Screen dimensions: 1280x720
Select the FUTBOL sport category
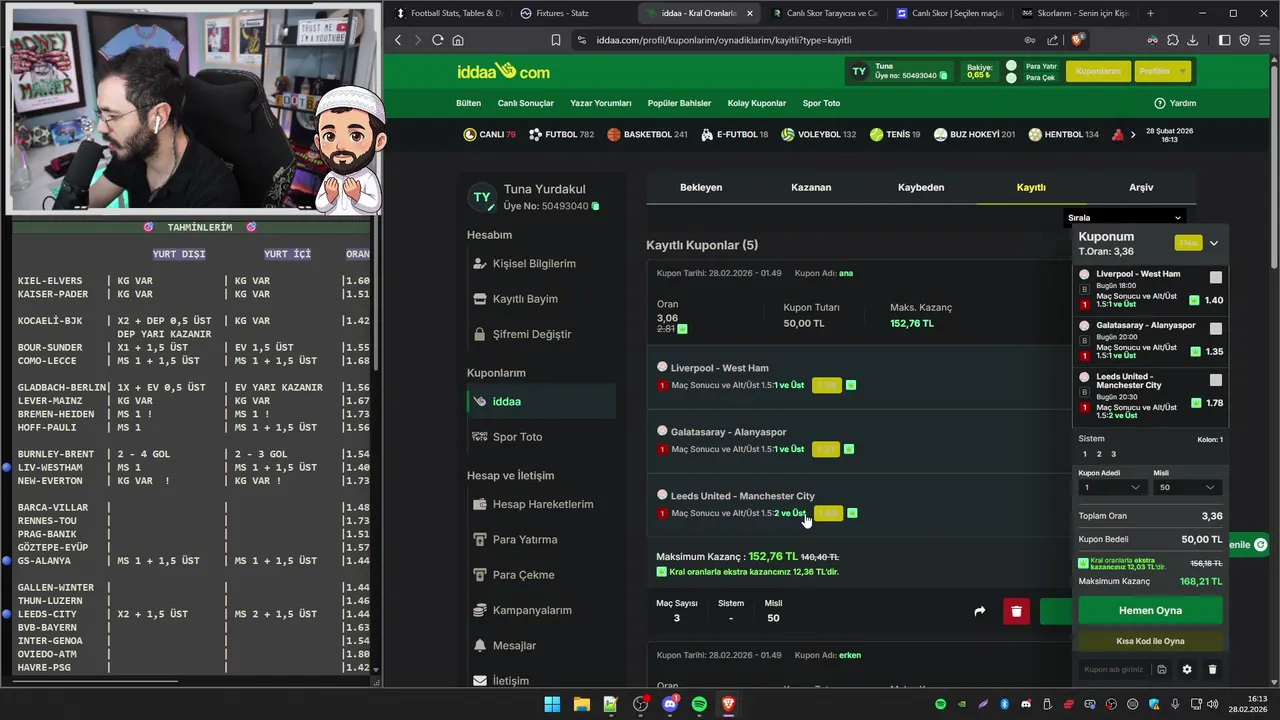pos(561,134)
